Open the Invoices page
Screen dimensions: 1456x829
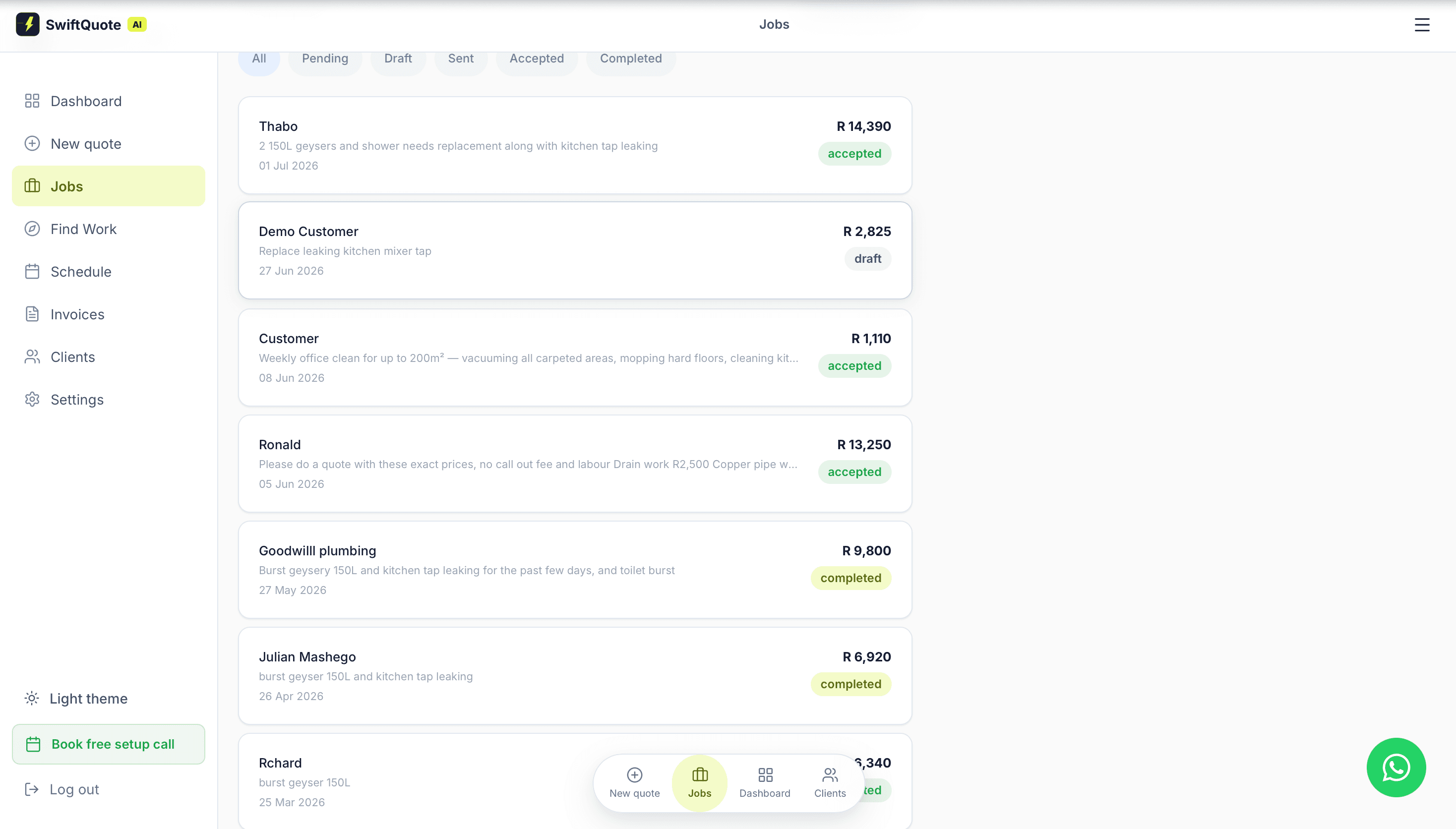108,314
